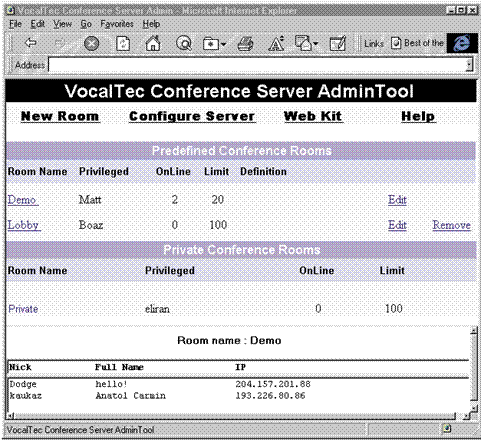Open the Web Kit link
Viewport: 481px width, 440px height.
click(313, 116)
